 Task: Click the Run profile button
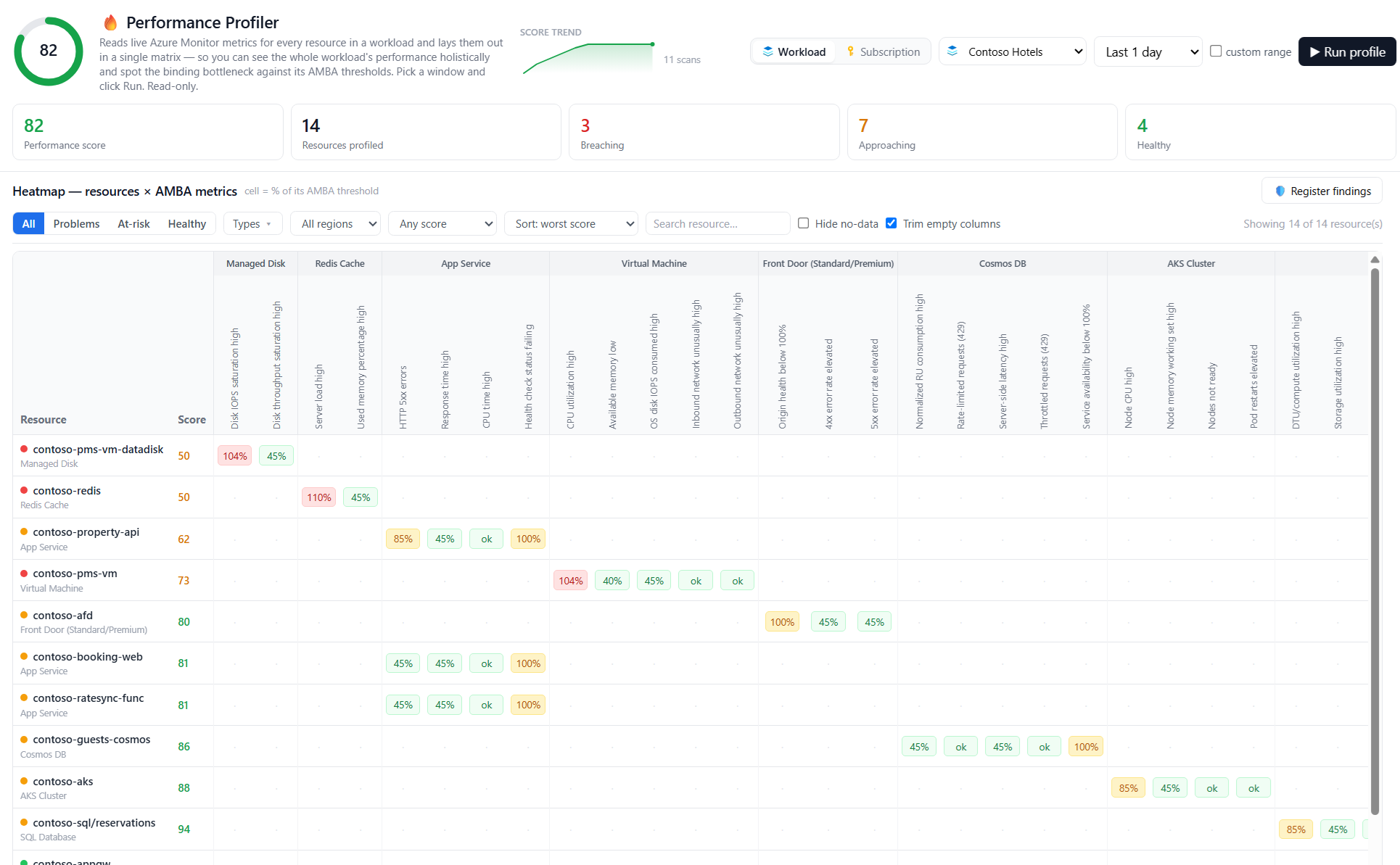click(x=1347, y=51)
